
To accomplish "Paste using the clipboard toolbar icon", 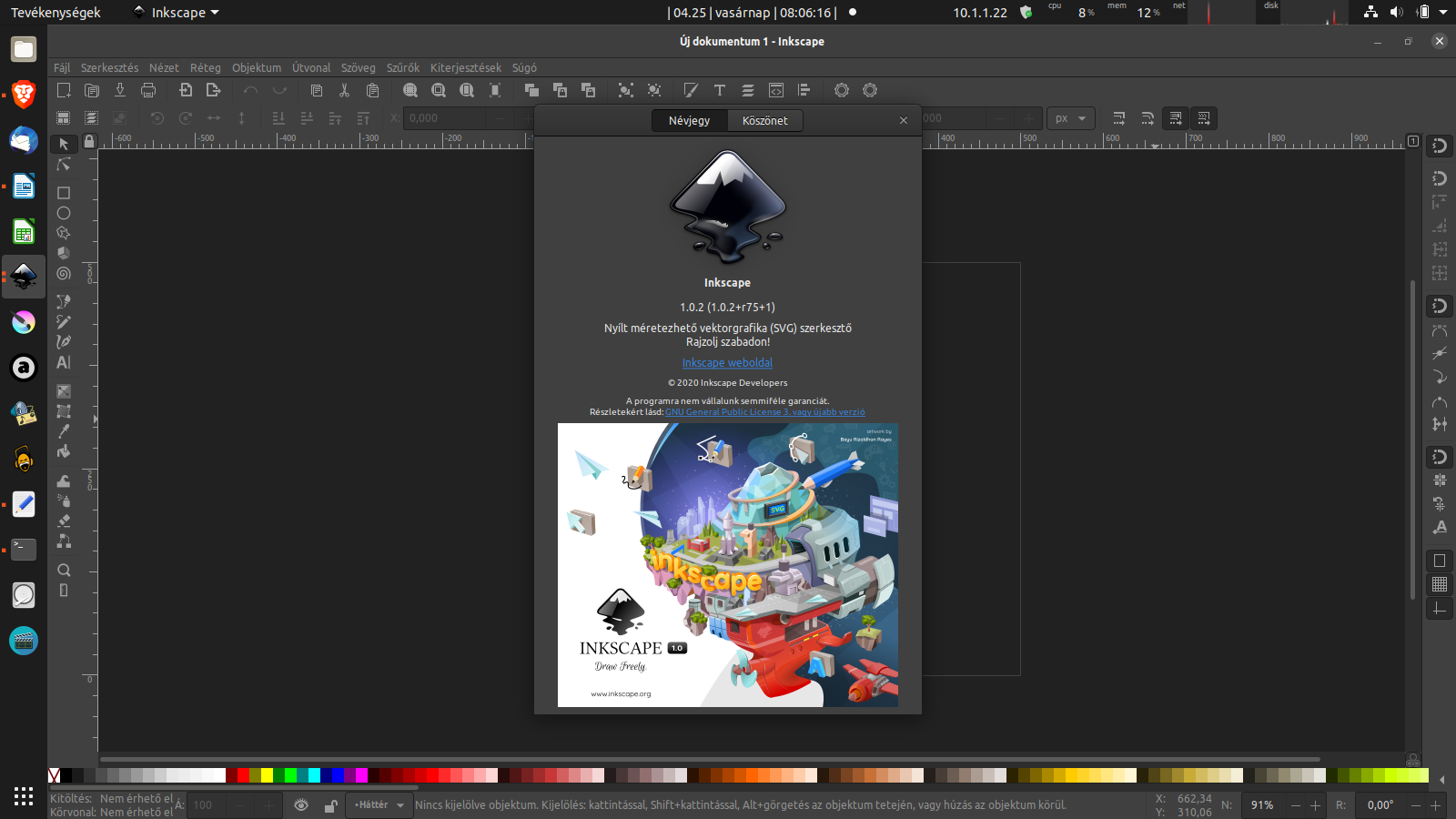I will coord(372,90).
